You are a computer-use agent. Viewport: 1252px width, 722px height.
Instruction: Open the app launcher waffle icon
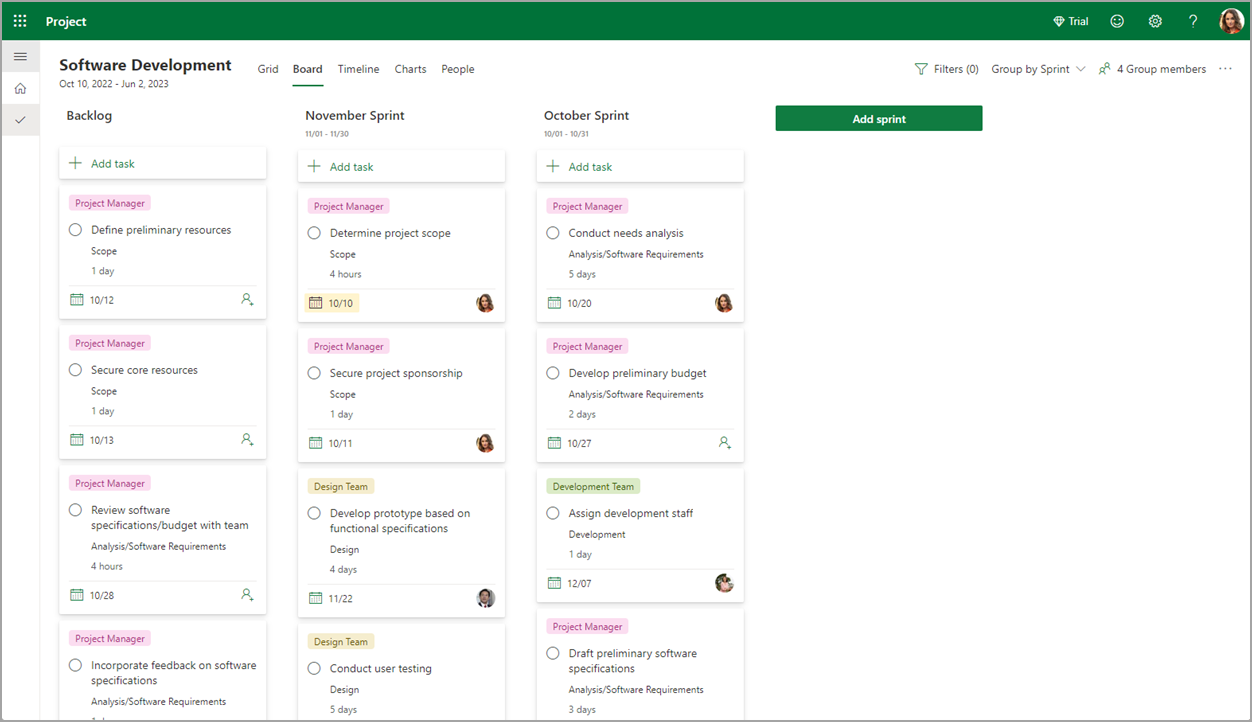[20, 21]
